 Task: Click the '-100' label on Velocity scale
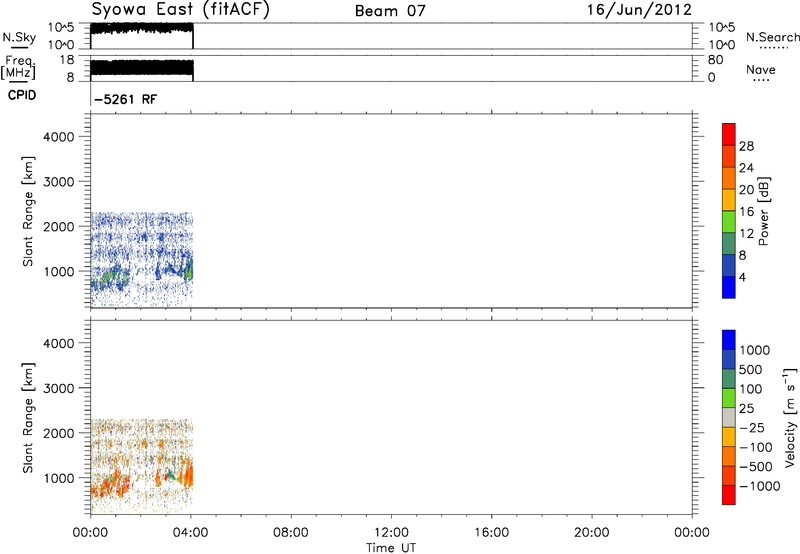756,447
